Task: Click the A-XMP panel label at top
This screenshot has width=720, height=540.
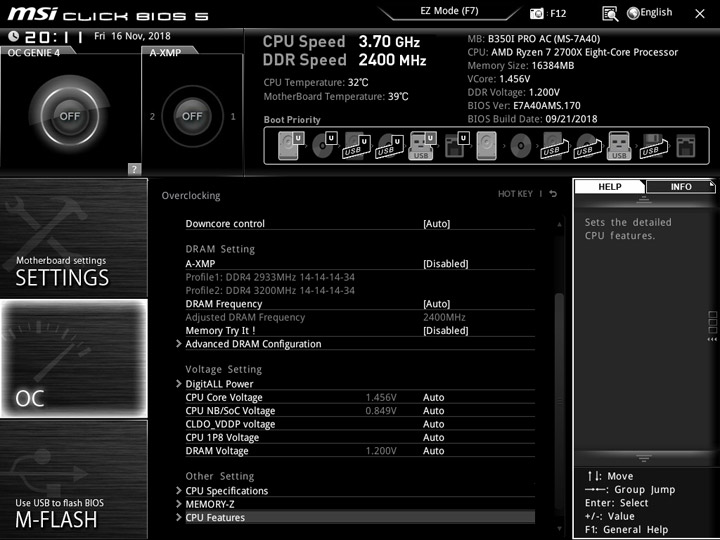Action: pyautogui.click(x=165, y=53)
